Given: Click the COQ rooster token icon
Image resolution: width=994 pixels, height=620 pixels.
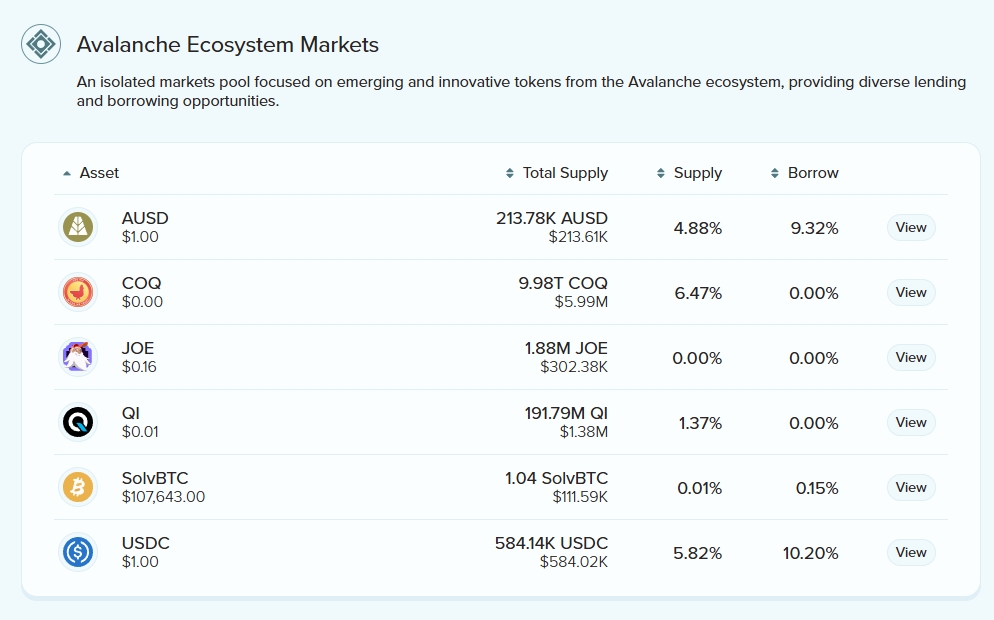Looking at the screenshot, I should tap(78, 292).
